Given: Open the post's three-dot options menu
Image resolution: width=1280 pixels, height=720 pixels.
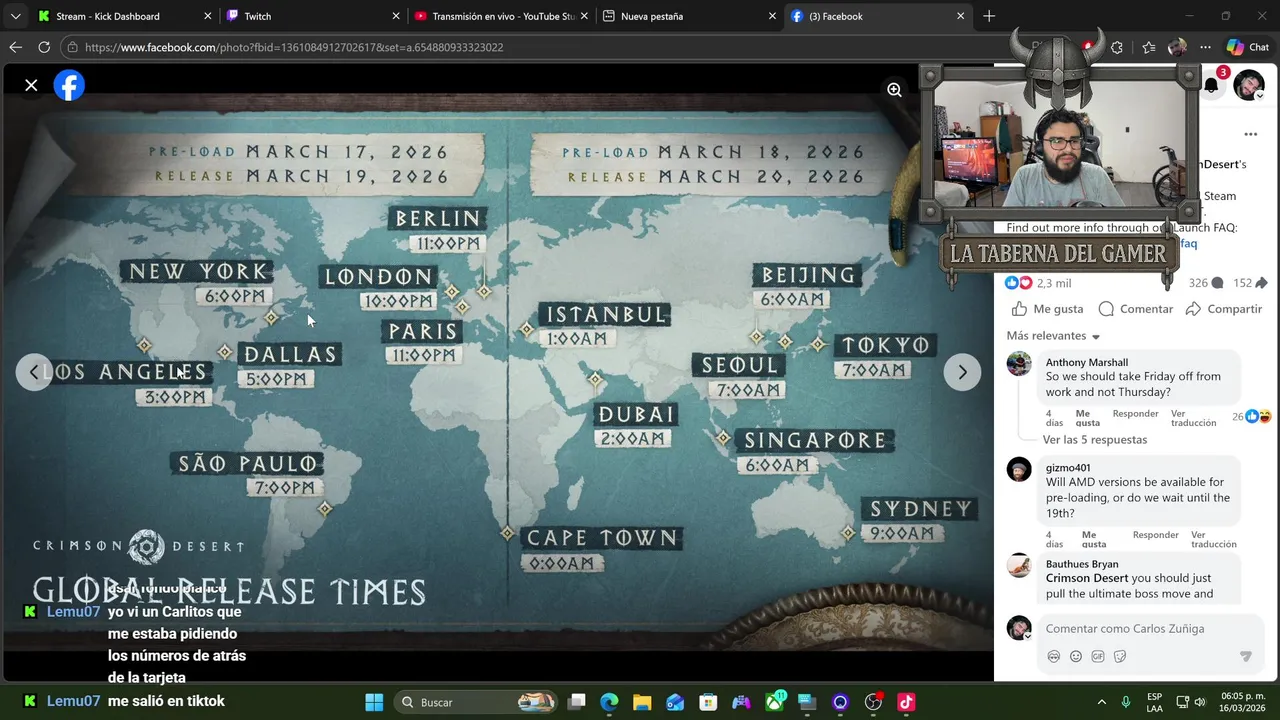Looking at the screenshot, I should pyautogui.click(x=1250, y=134).
